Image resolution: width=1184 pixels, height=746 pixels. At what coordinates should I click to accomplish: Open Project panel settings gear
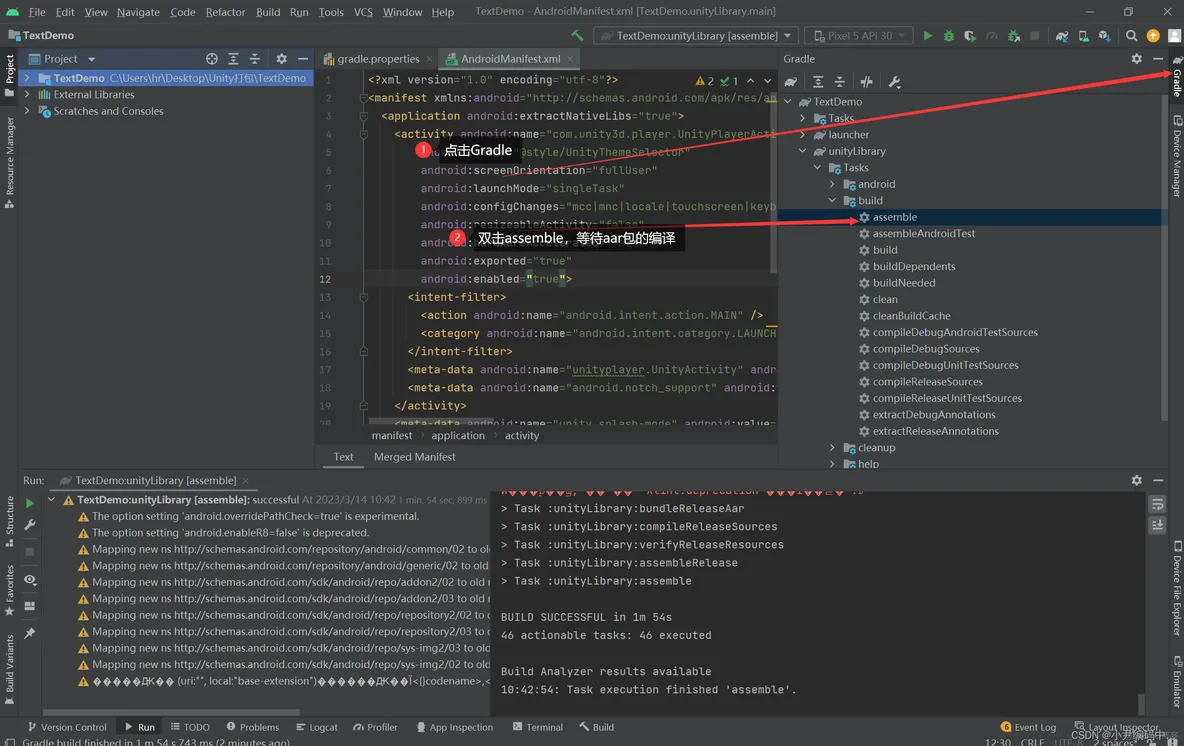[282, 58]
